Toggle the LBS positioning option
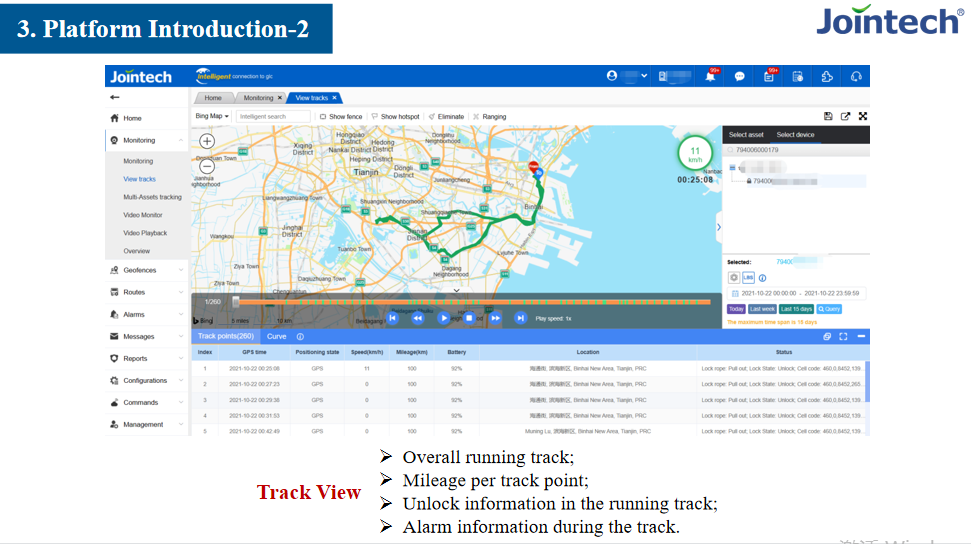Screen dimensions: 971x544 pyautogui.click(x=747, y=278)
